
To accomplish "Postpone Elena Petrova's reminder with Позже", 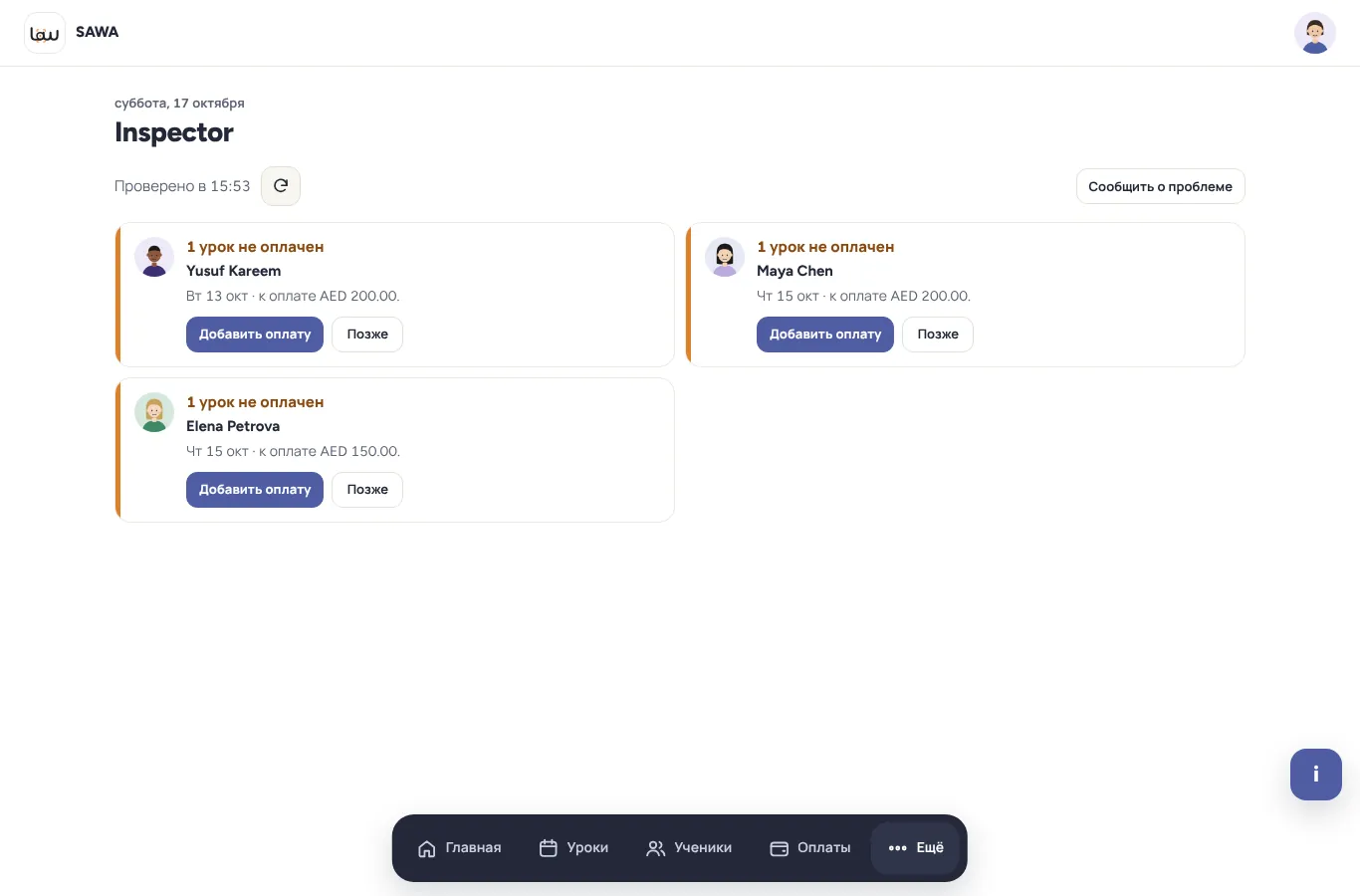I will click(367, 490).
